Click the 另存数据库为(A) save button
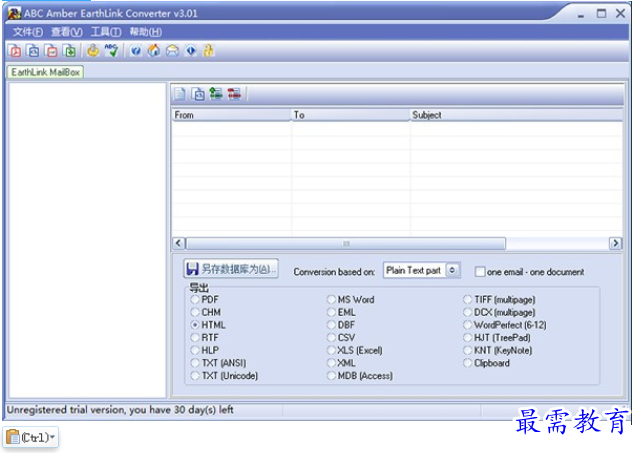 pyautogui.click(x=231, y=269)
